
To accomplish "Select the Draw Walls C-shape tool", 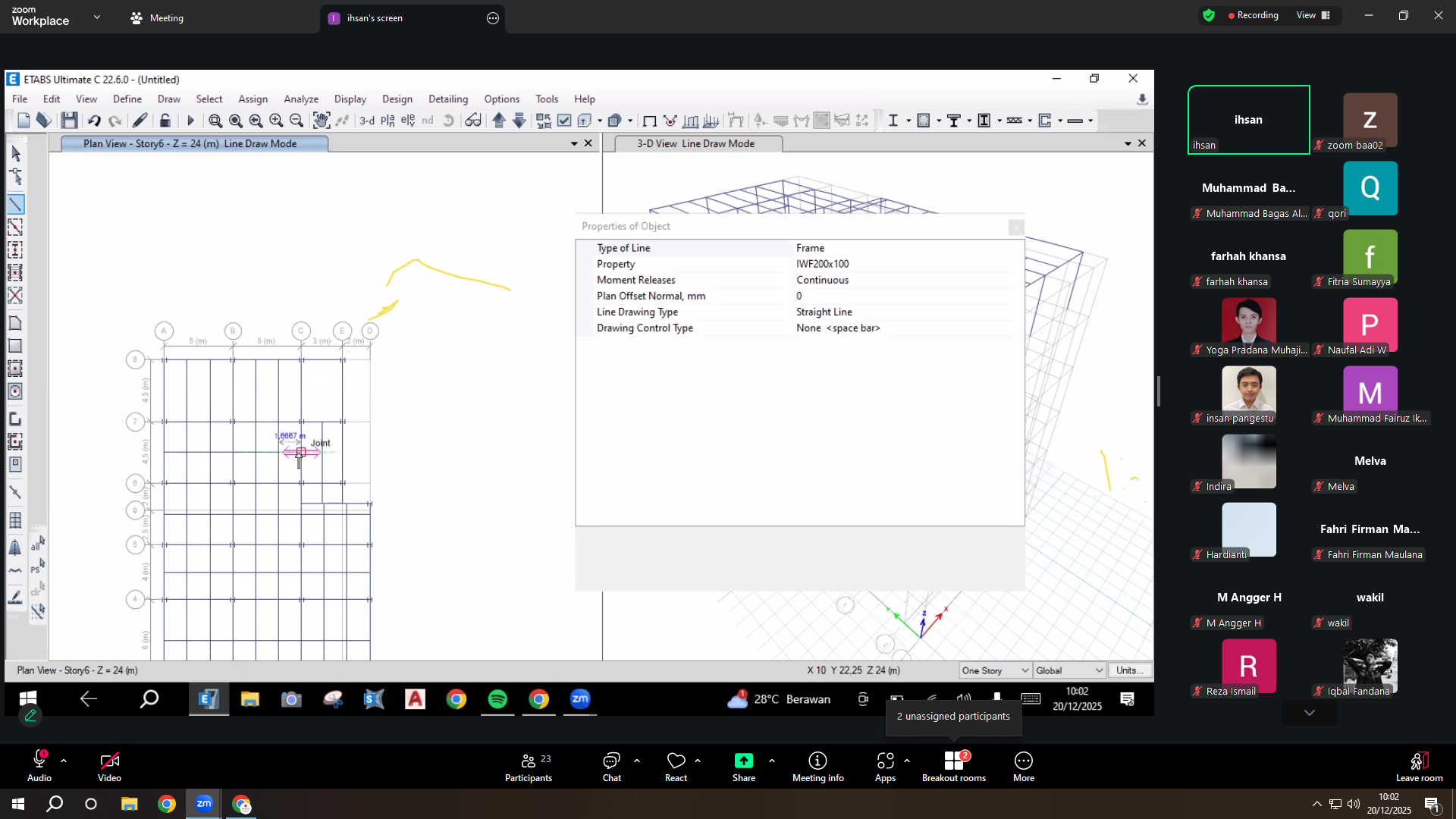I will tap(15, 419).
